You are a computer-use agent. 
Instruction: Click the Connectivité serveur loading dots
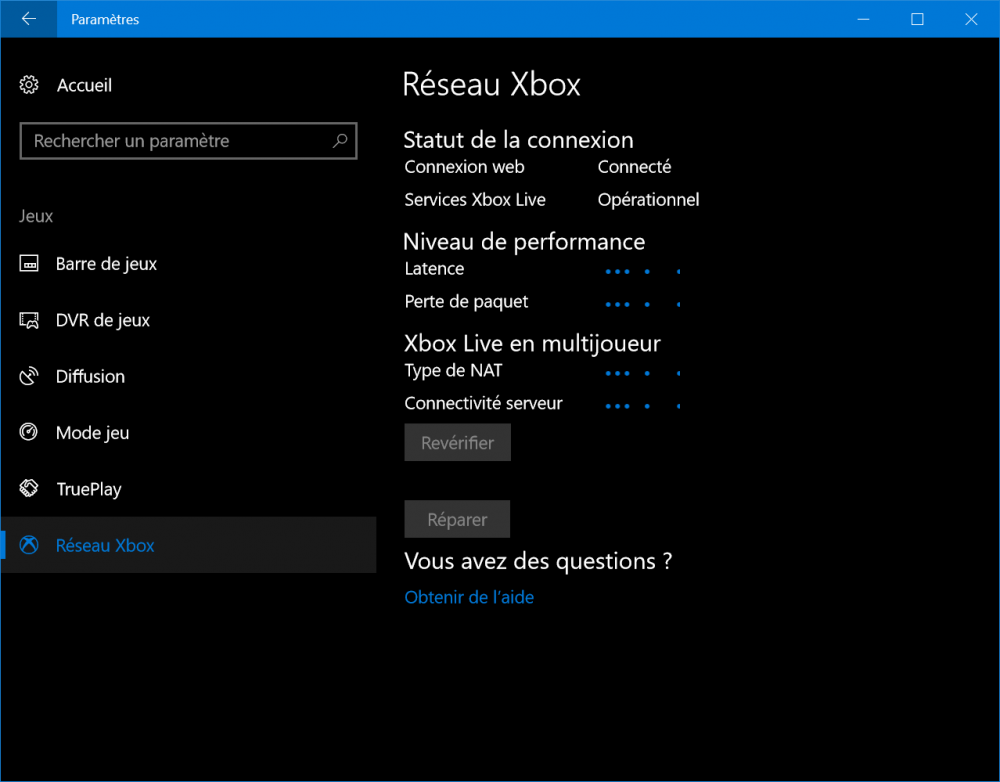pos(643,406)
